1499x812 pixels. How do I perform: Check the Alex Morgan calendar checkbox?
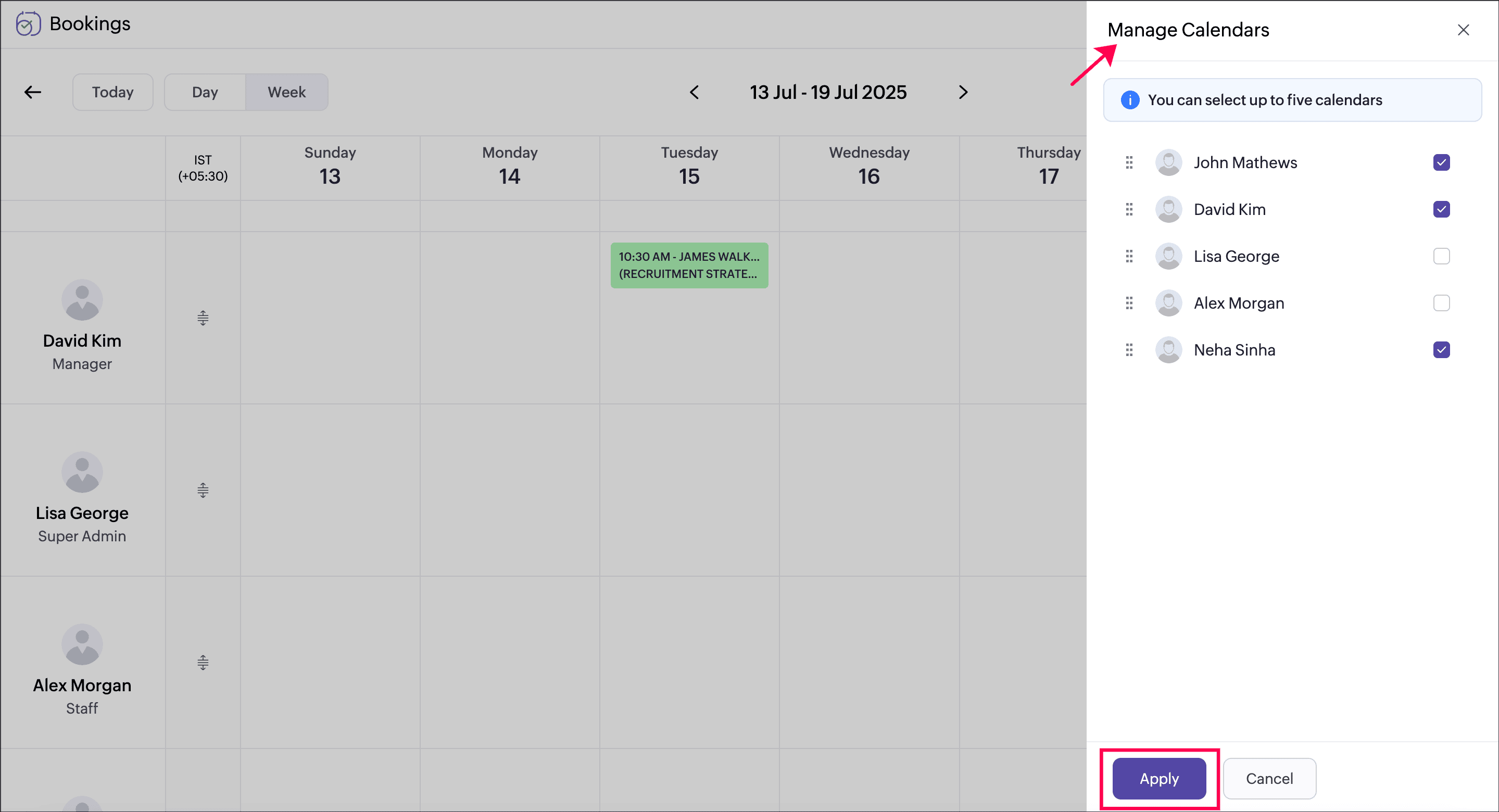1441,303
